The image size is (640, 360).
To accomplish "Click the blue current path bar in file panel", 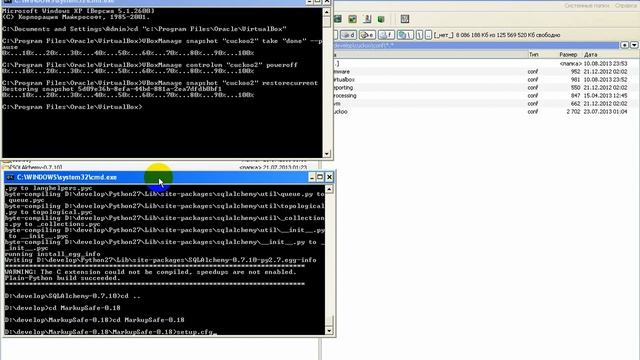I will click(476, 45).
